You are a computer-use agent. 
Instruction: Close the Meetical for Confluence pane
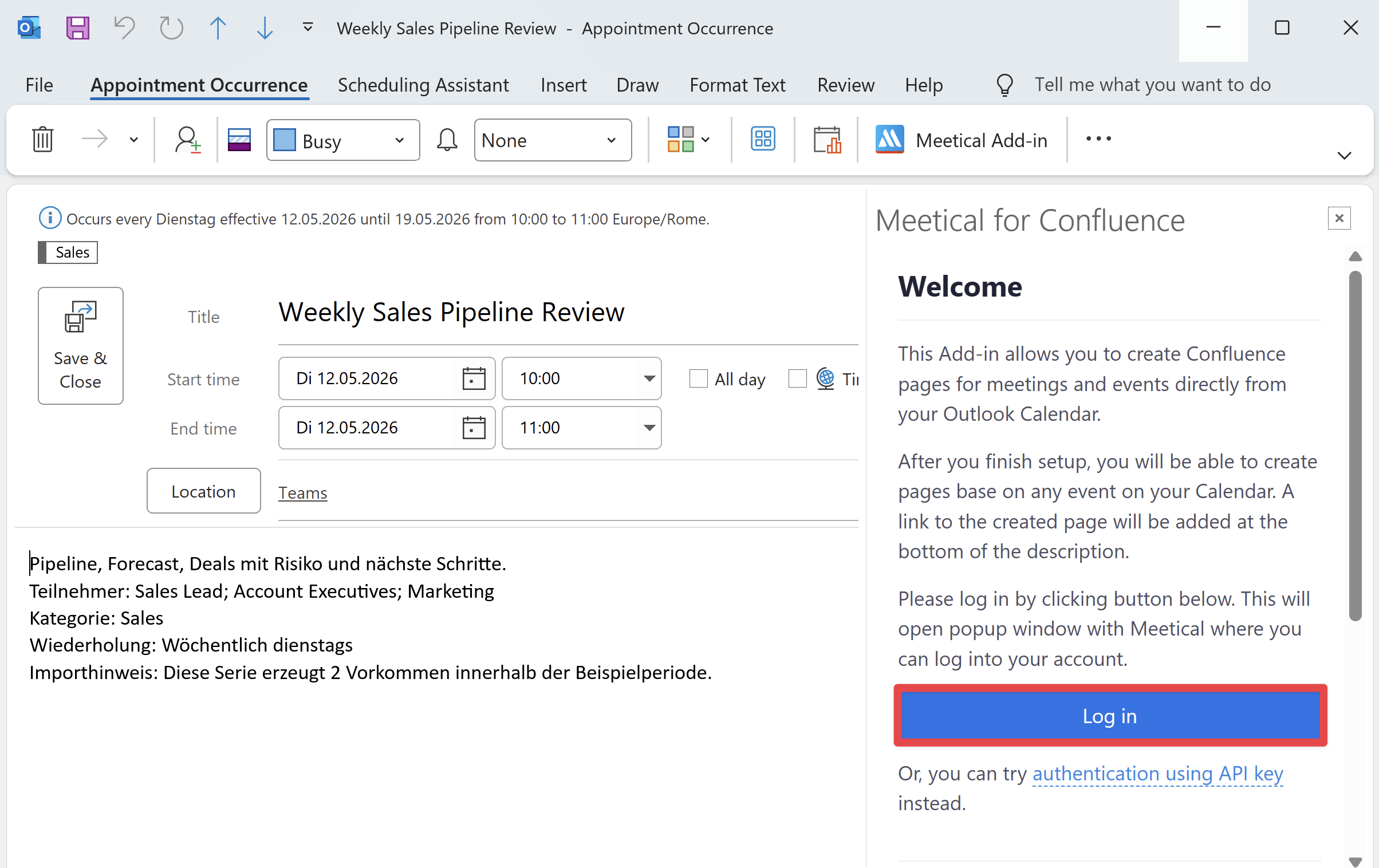1339,218
